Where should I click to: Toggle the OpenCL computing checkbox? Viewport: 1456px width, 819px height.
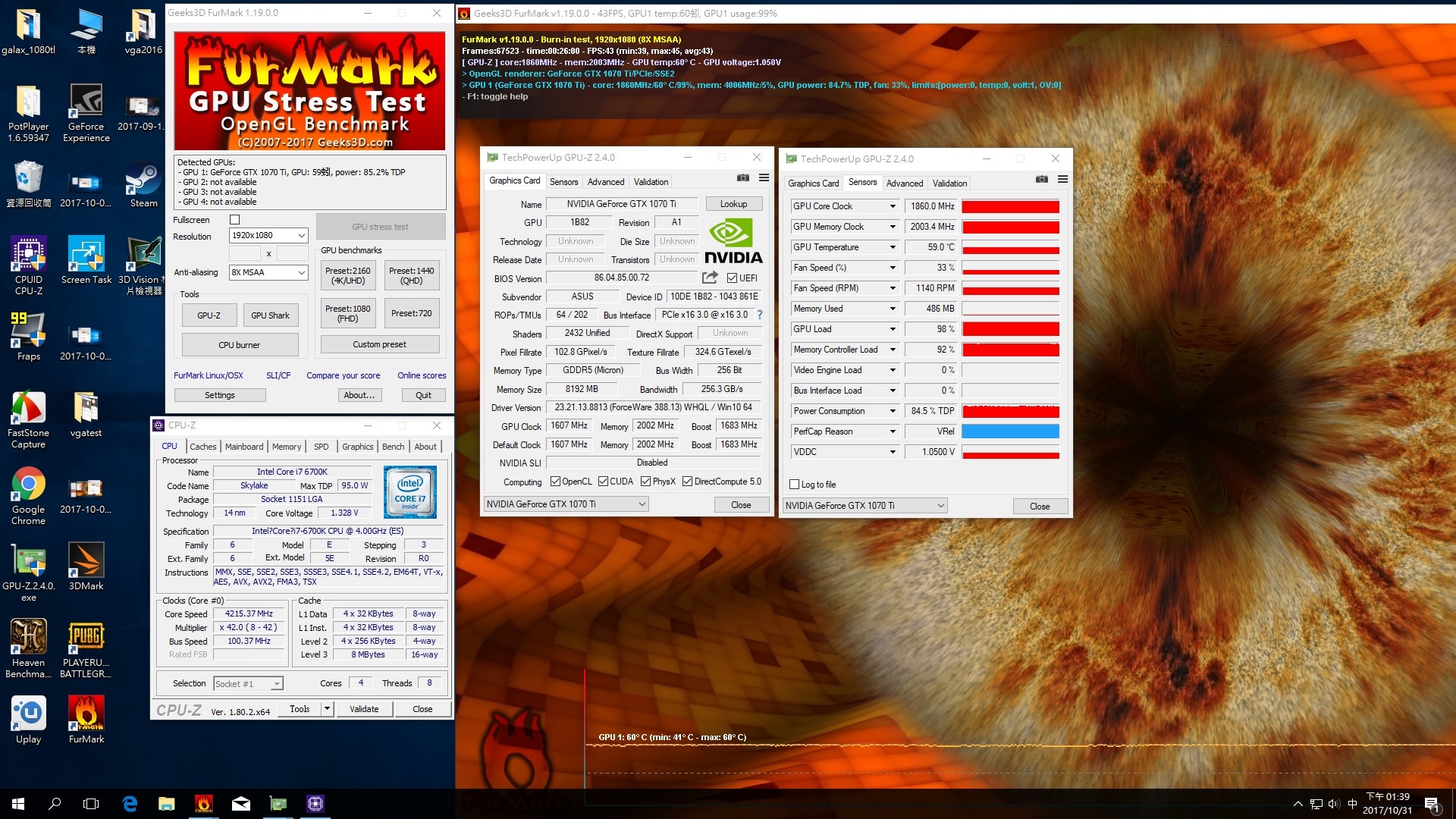click(555, 482)
